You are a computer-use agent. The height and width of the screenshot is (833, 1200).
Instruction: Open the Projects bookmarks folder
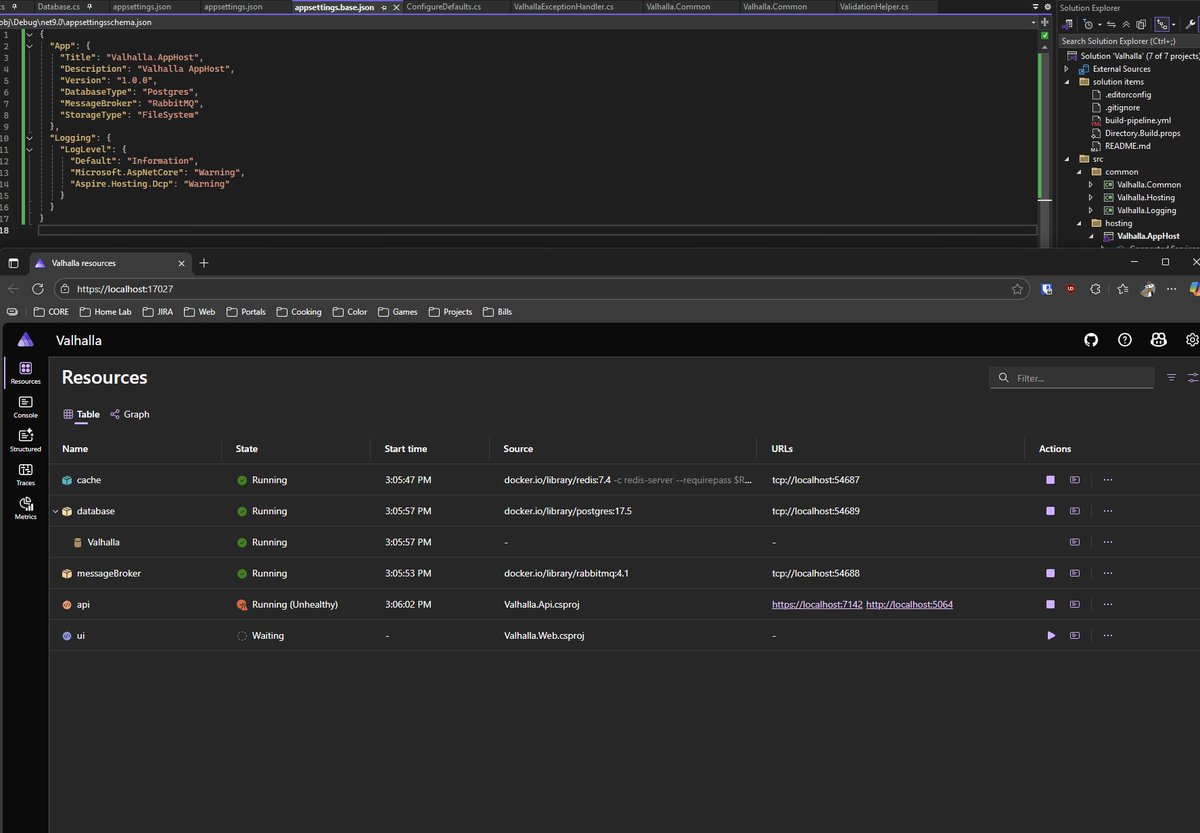coord(450,312)
